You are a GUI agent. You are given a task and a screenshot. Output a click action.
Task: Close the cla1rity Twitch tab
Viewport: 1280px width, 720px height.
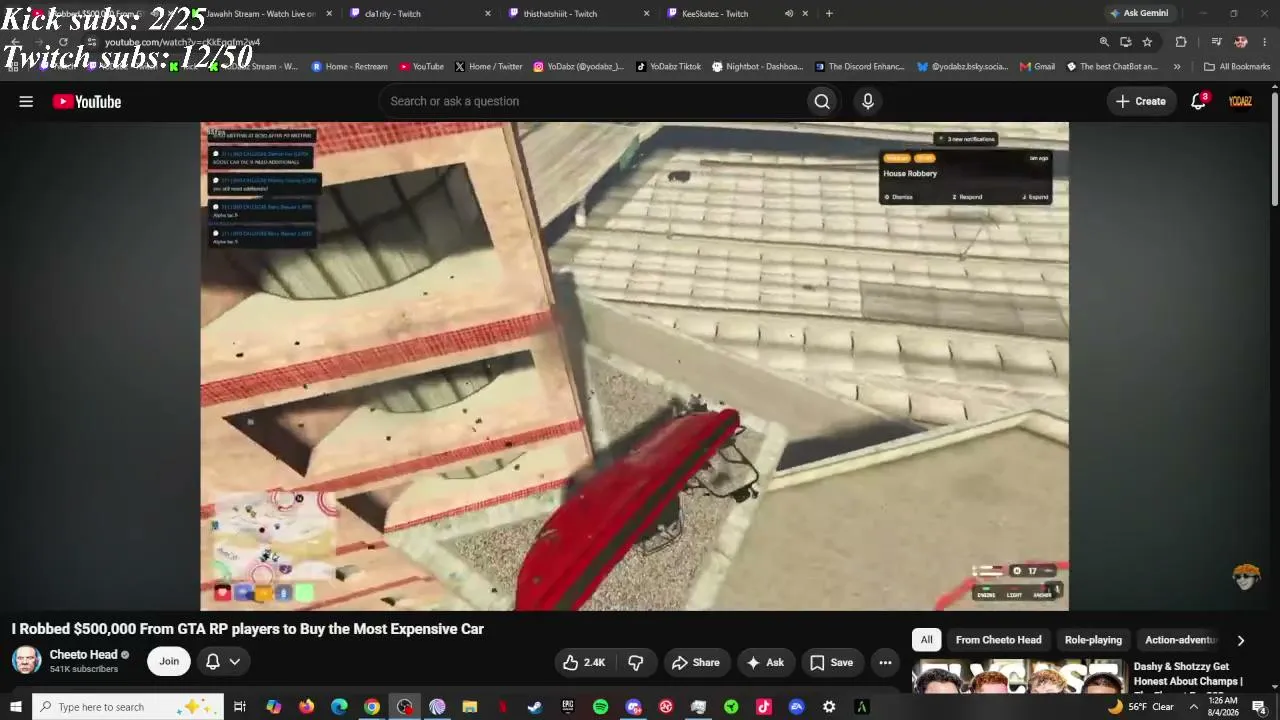pyautogui.click(x=488, y=14)
